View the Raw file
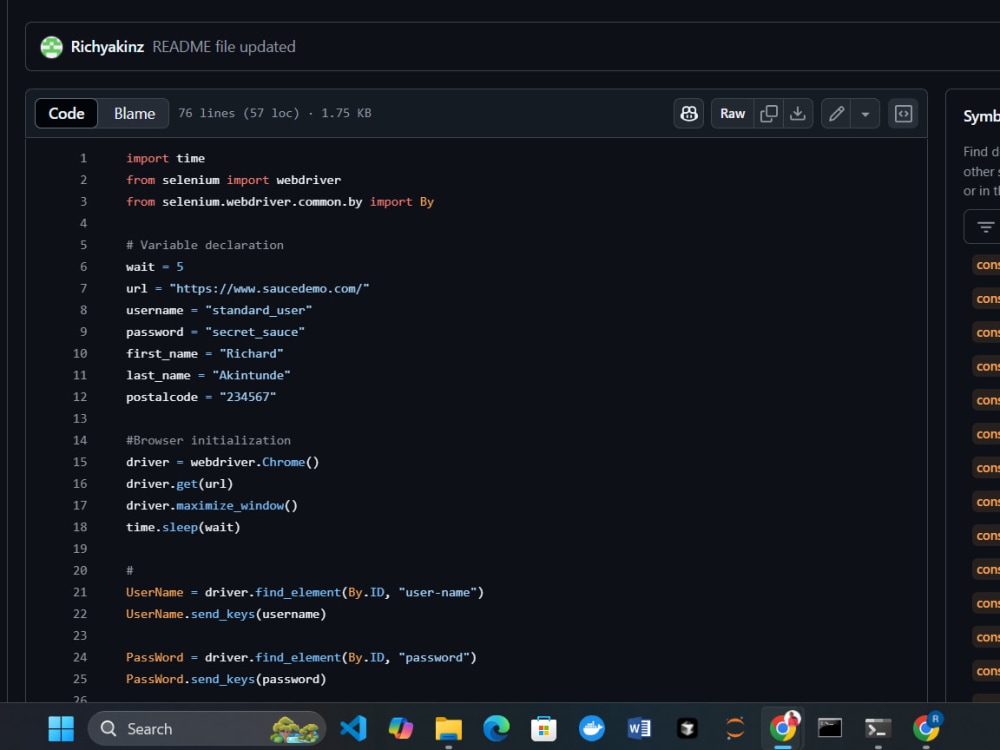The height and width of the screenshot is (750, 1000). (x=732, y=114)
